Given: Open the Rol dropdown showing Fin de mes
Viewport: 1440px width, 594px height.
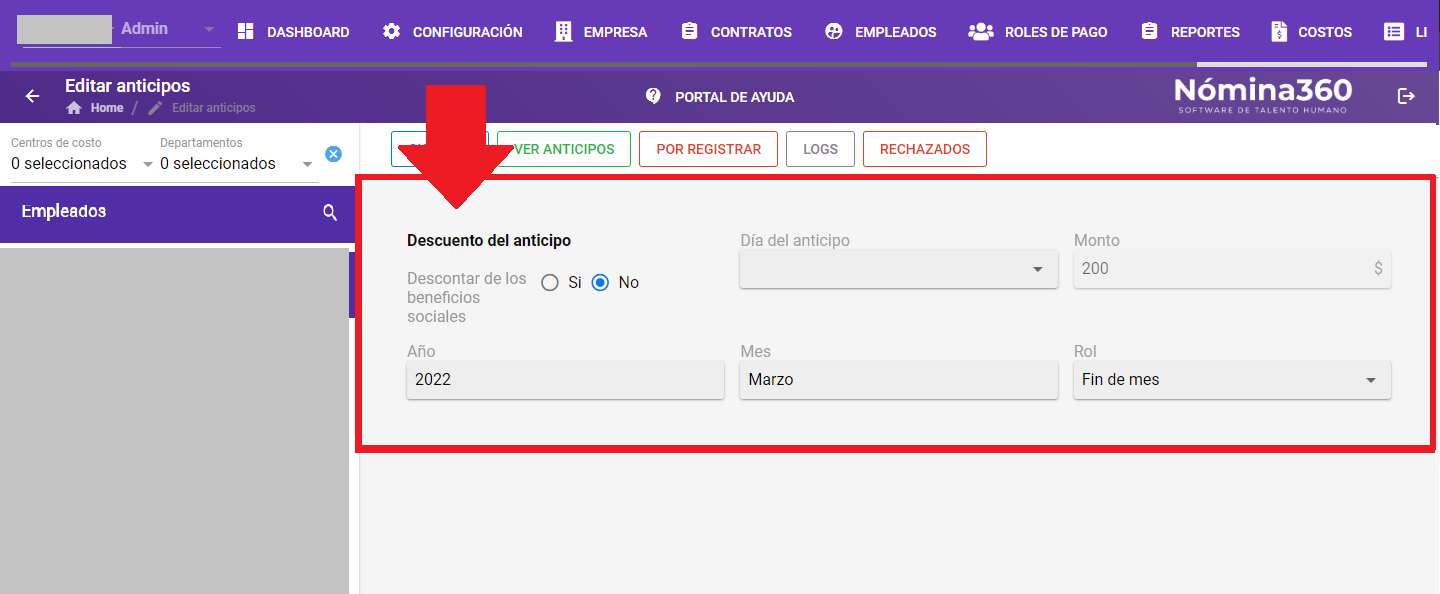Looking at the screenshot, I should (1232, 380).
